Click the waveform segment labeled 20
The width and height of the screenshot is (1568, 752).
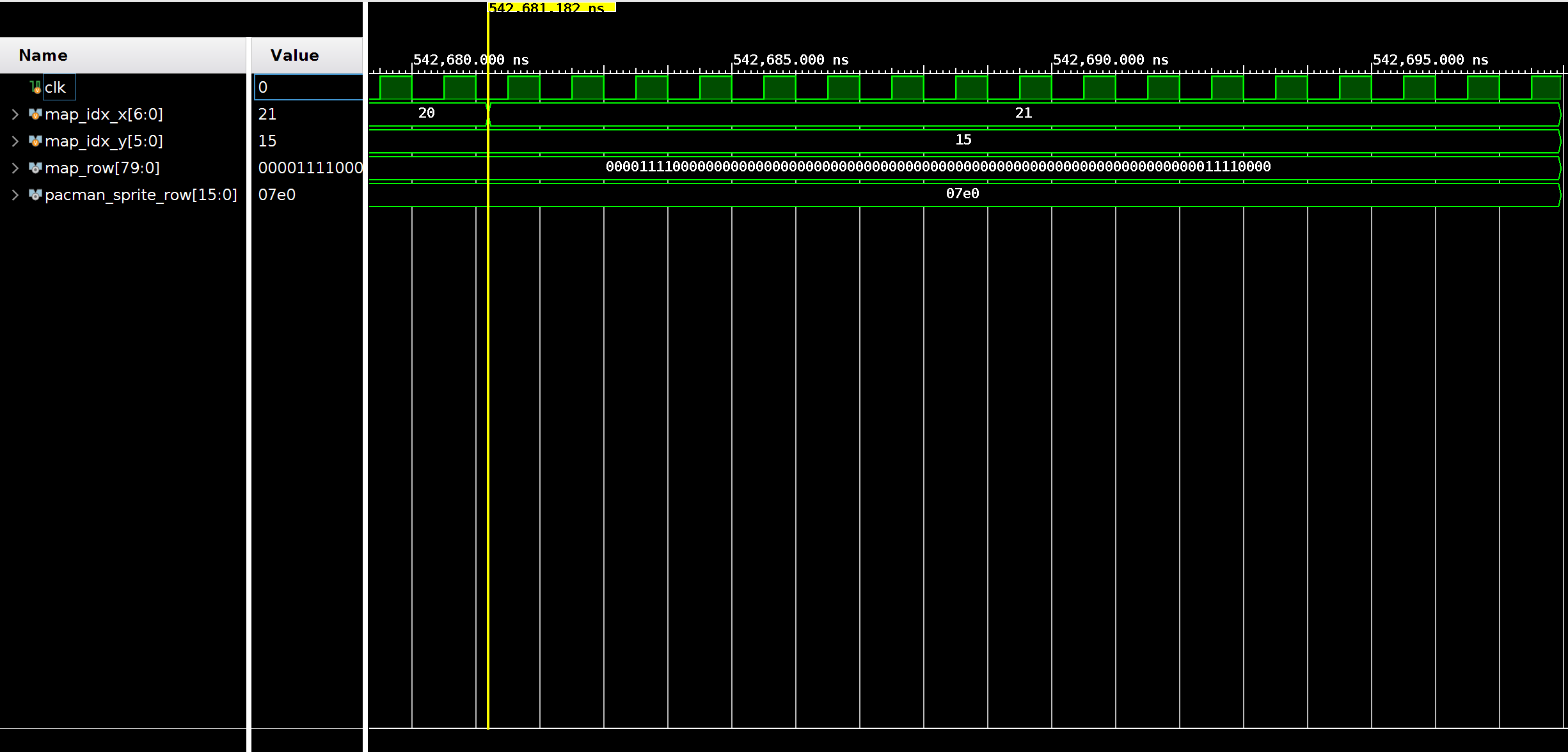point(427,113)
